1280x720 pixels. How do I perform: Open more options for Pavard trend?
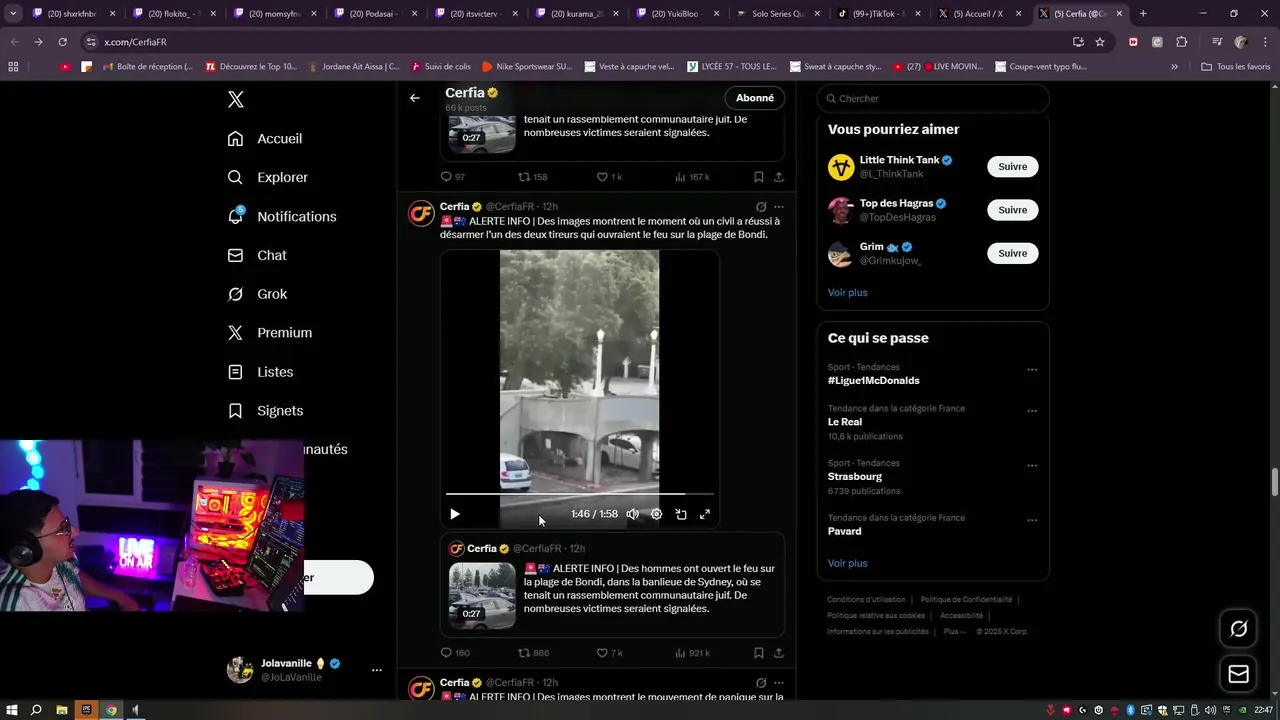coord(1032,520)
